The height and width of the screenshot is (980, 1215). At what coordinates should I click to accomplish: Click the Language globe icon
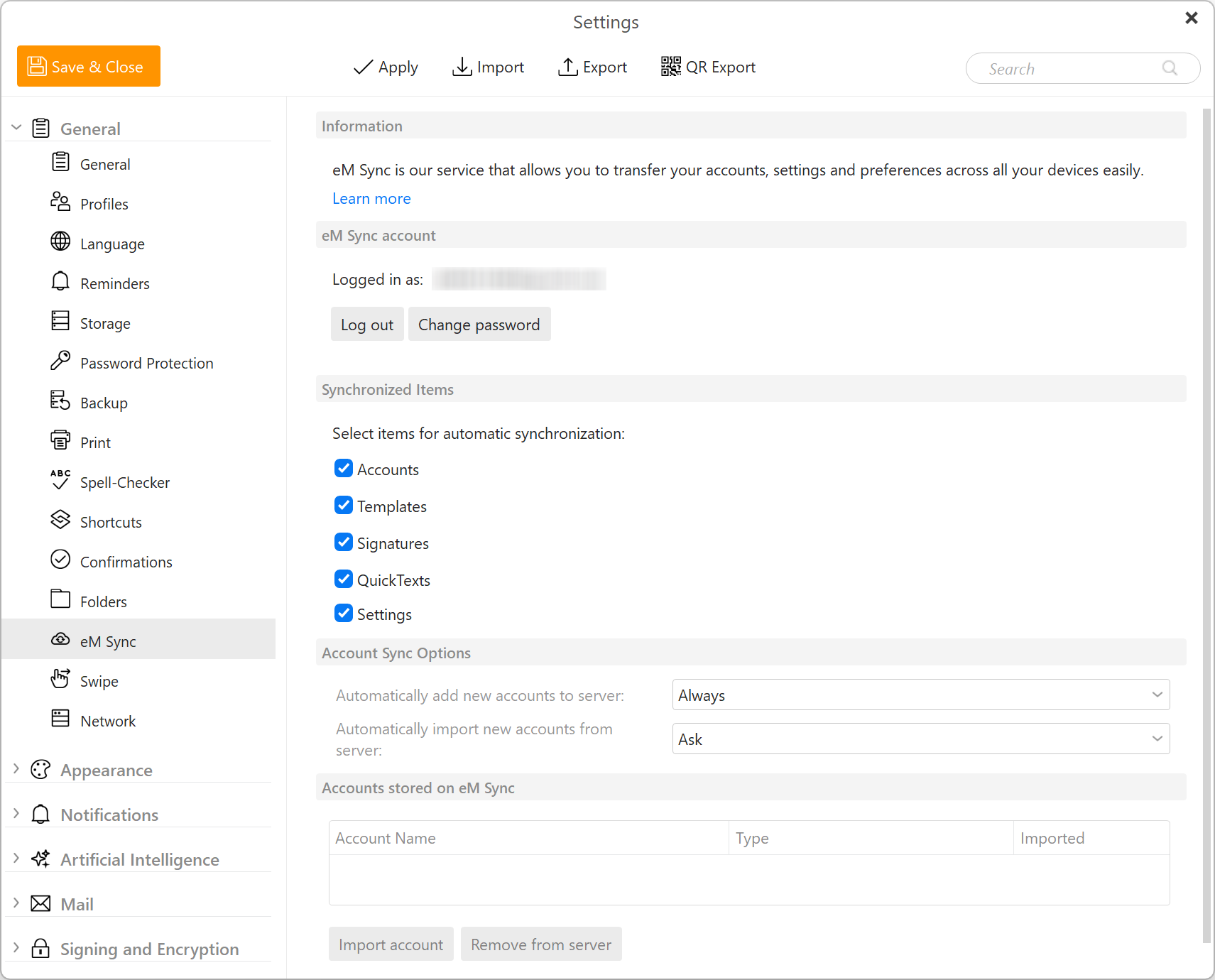coord(60,242)
